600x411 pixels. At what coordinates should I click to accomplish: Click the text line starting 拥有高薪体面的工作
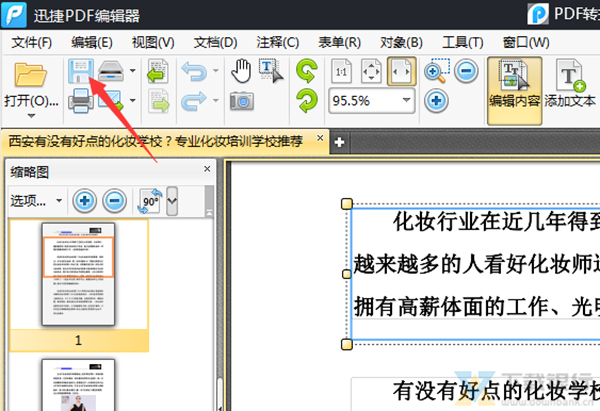tap(476, 307)
